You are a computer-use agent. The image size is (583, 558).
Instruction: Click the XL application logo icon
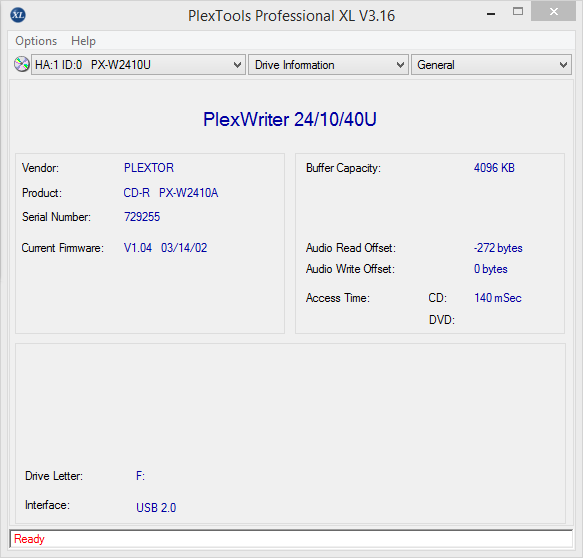(18, 15)
